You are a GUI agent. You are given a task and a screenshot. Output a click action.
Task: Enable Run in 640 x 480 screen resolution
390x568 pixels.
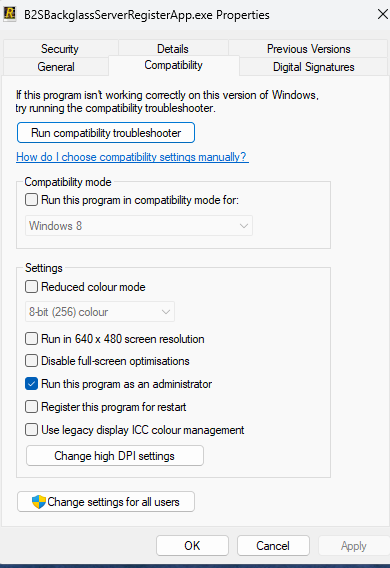(x=32, y=339)
